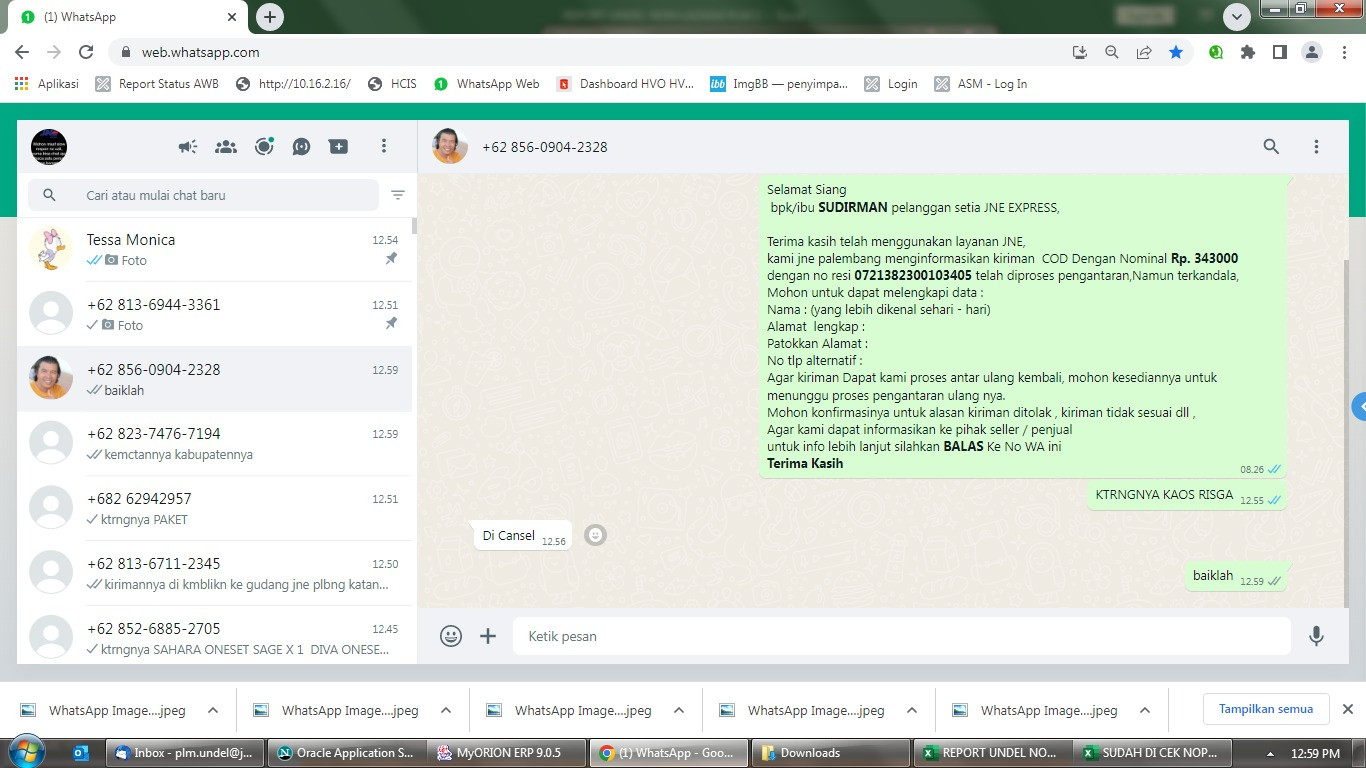Image resolution: width=1366 pixels, height=768 pixels.
Task: Reload the WhatsApp Web page
Action: pos(86,52)
